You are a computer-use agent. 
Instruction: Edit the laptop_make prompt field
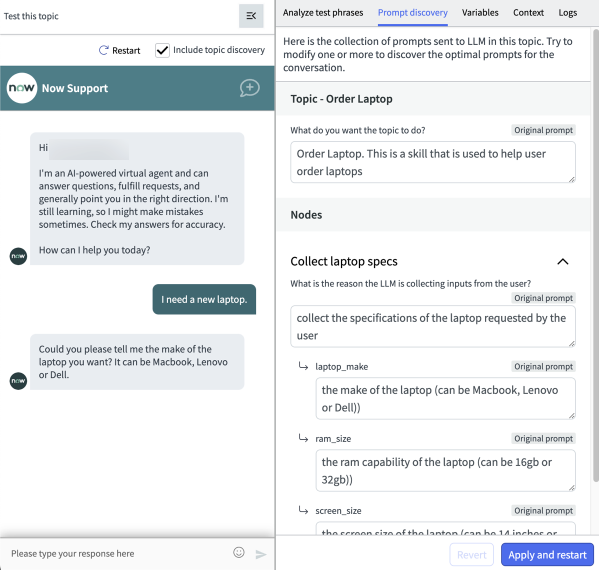445,398
